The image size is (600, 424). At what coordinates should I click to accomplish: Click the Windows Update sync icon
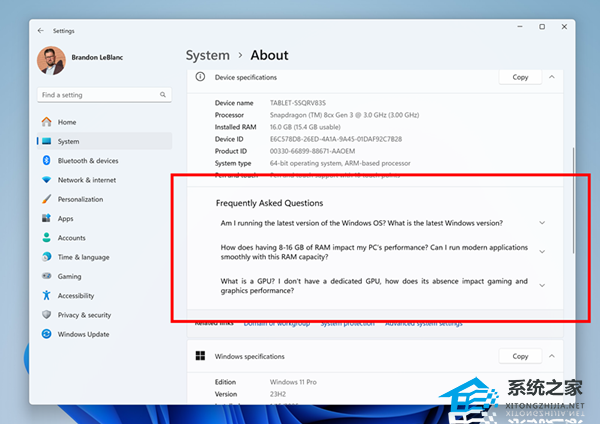47,334
